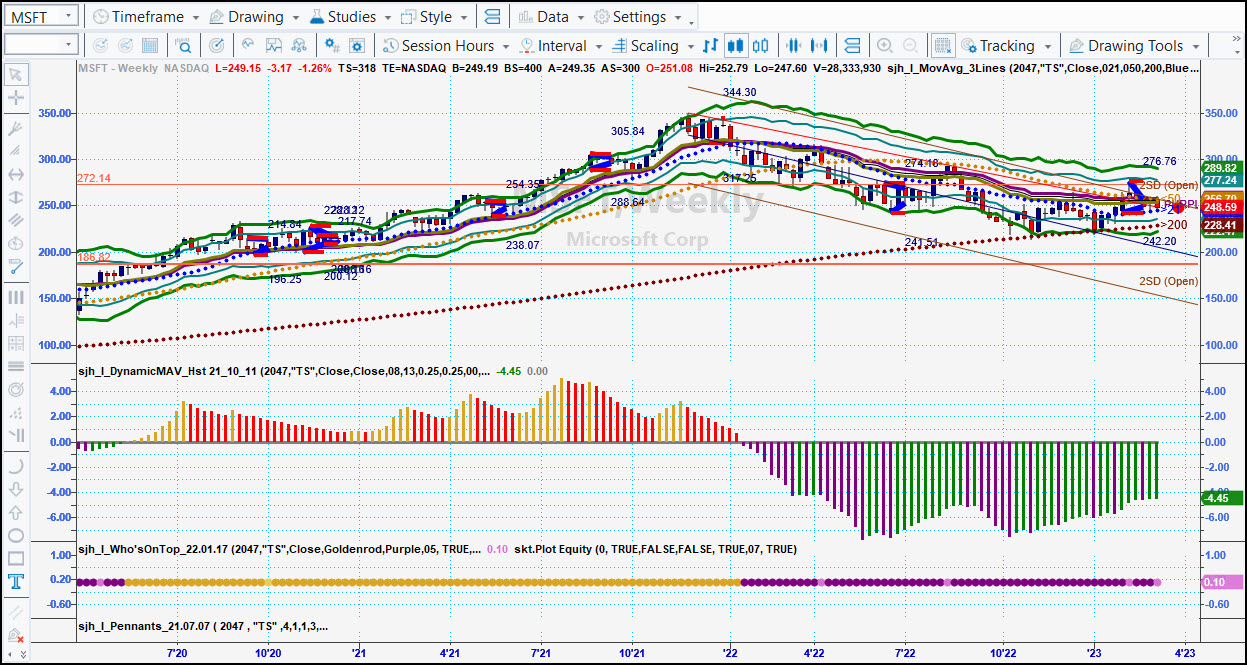1247x665 pixels.
Task: Click the calendar grid toolbar icon
Action: (x=150, y=45)
